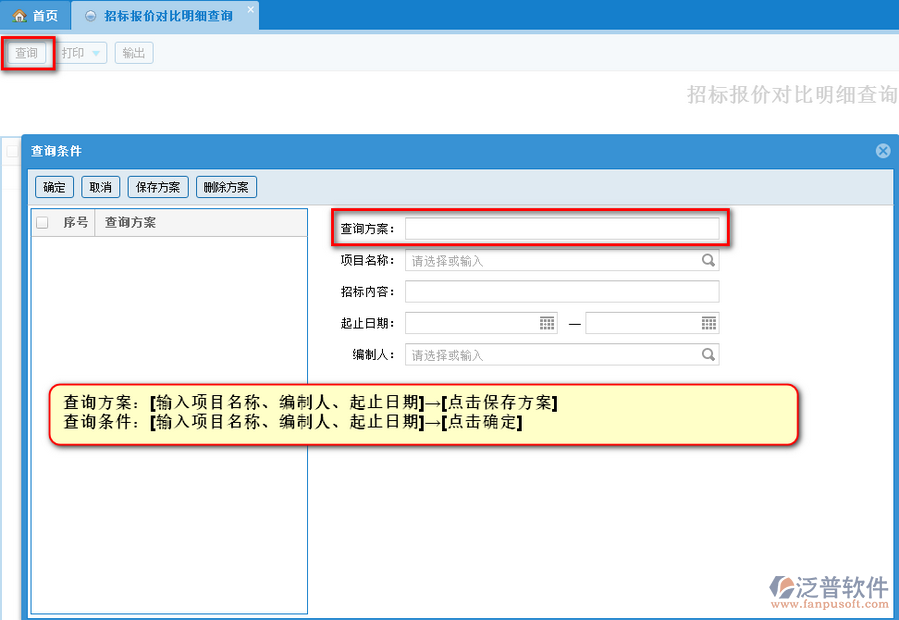Close the 查询条件 dialog with X icon

883,151
